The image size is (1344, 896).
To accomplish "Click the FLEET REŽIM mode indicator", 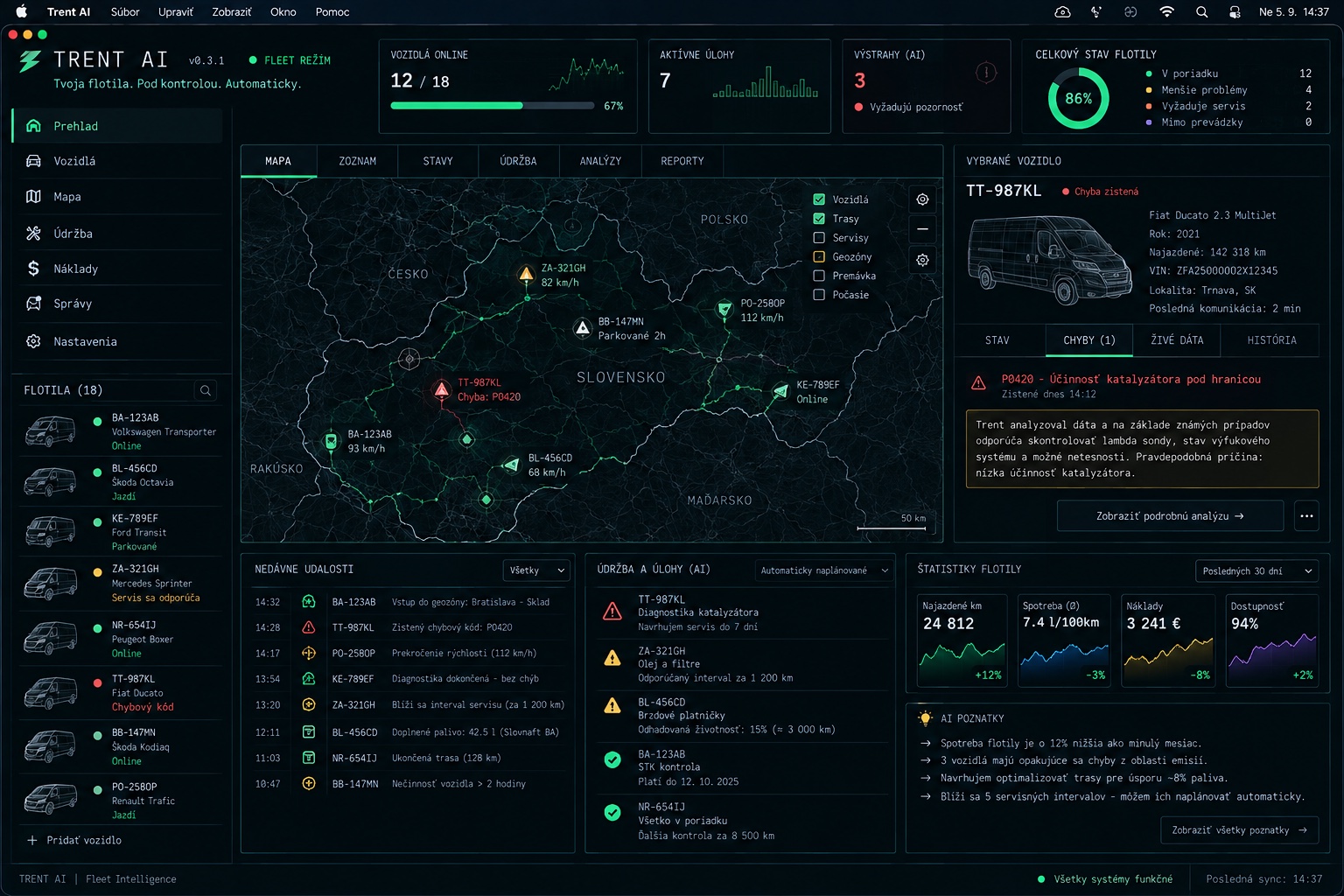I will pos(290,60).
